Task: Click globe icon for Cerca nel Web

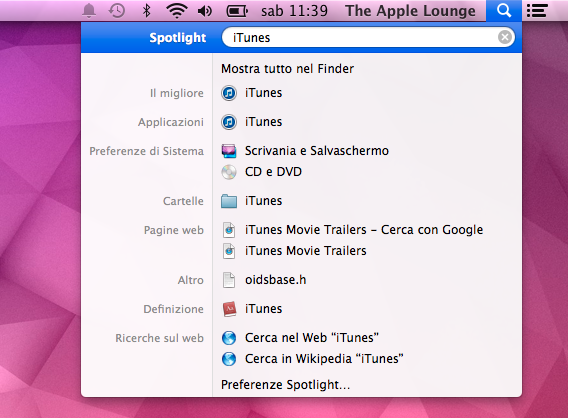Action: [229, 338]
